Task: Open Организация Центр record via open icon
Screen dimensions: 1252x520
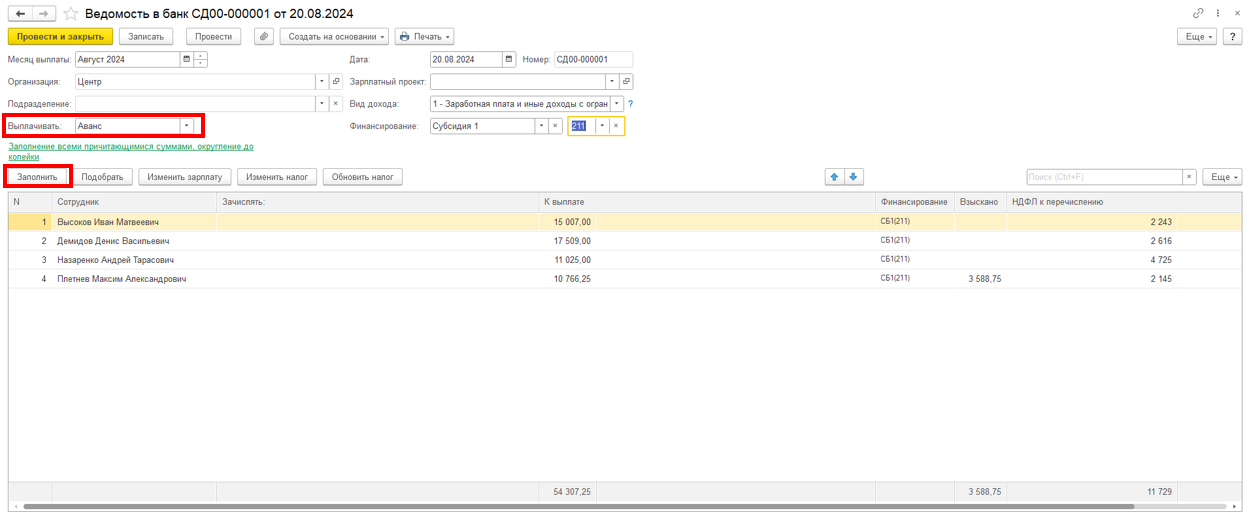Action: click(x=336, y=82)
